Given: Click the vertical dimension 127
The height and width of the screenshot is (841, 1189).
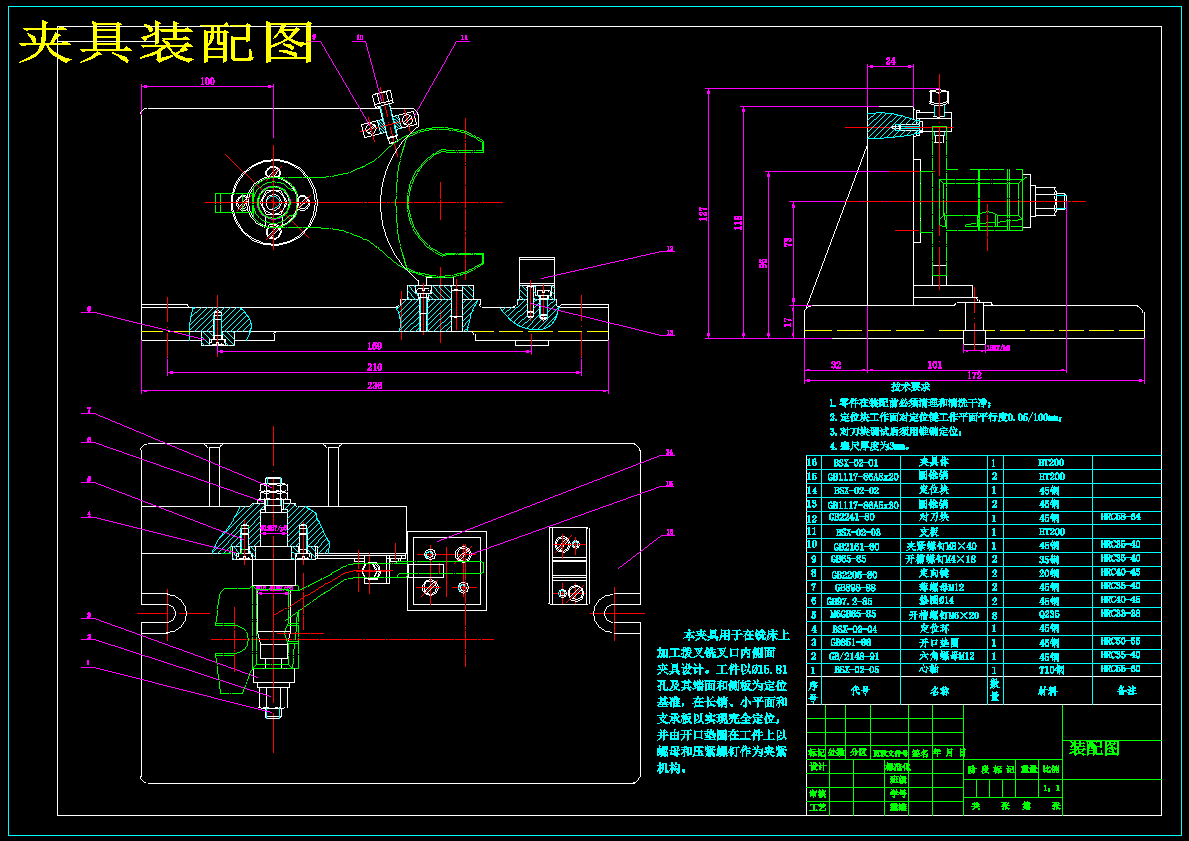Looking at the screenshot, I should pos(703,214).
